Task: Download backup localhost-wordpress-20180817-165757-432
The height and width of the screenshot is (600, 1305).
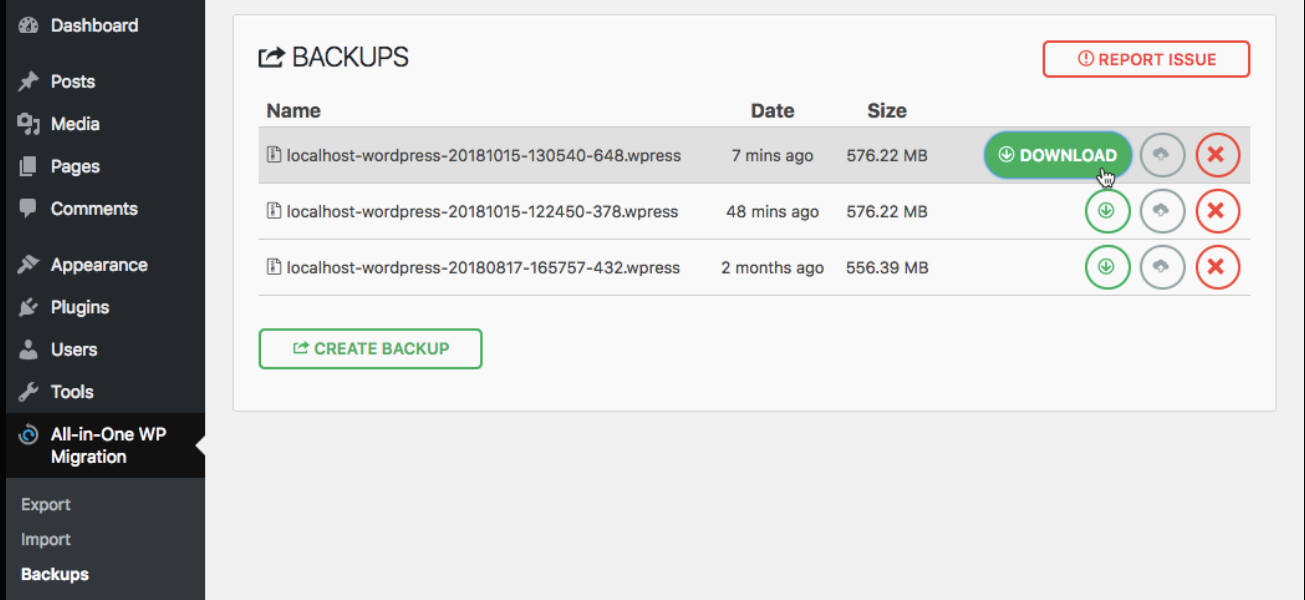Action: (x=1107, y=267)
